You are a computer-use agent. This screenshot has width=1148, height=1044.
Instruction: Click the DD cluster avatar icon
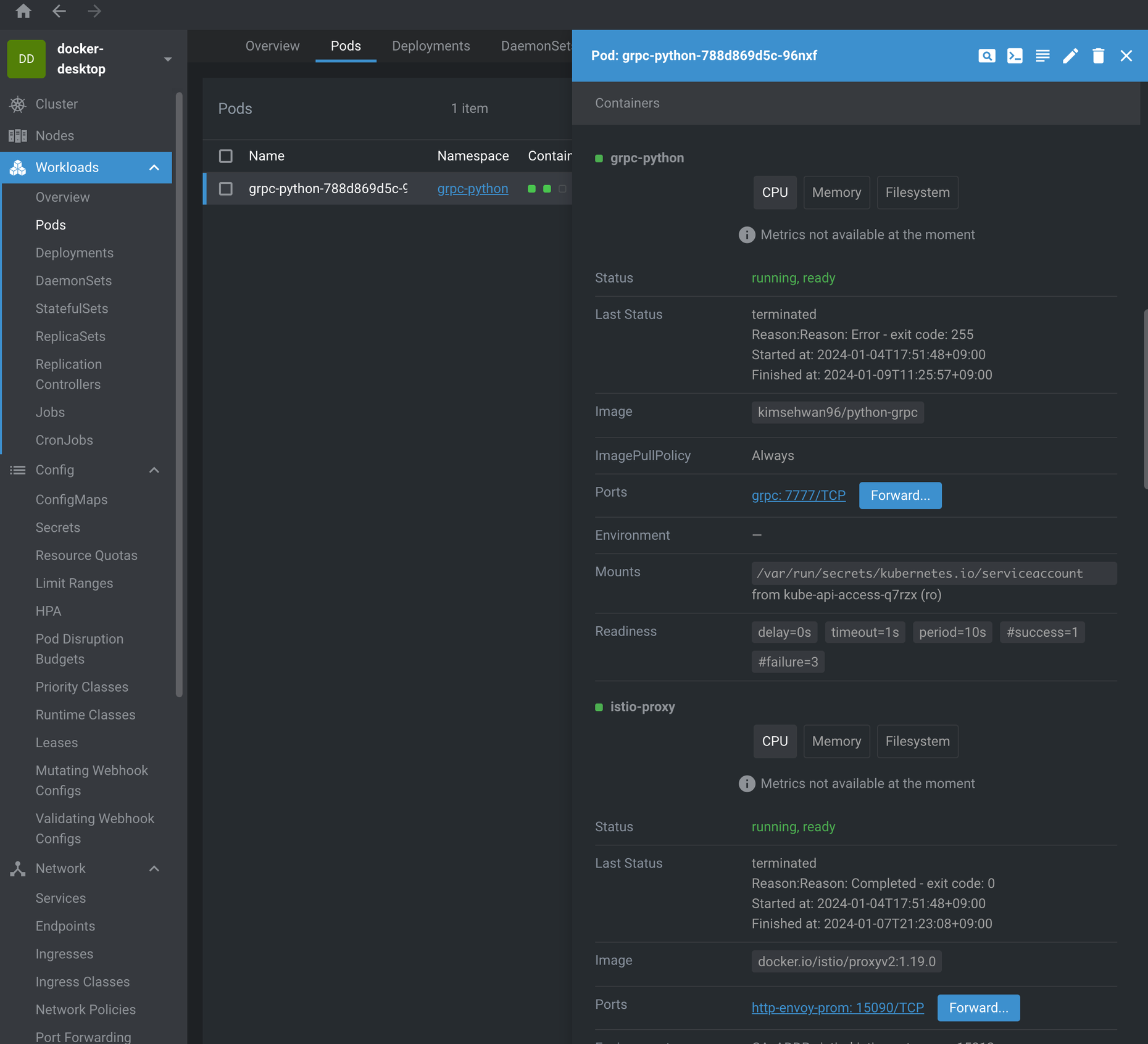(x=26, y=59)
